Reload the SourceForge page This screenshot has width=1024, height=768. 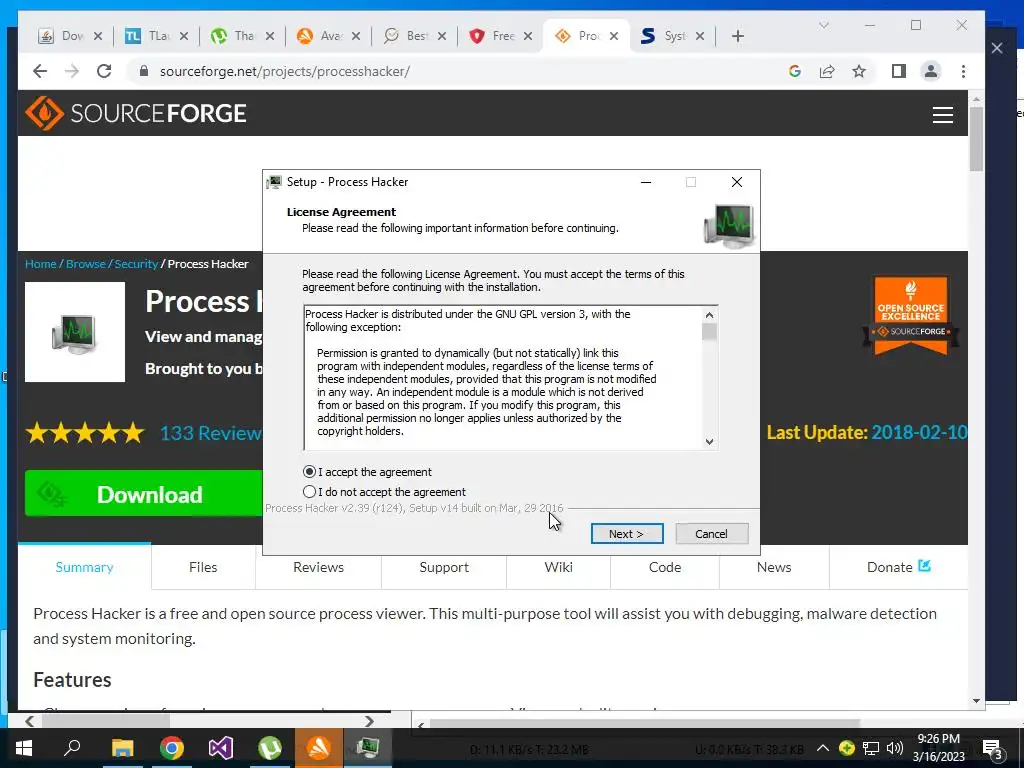pos(104,71)
